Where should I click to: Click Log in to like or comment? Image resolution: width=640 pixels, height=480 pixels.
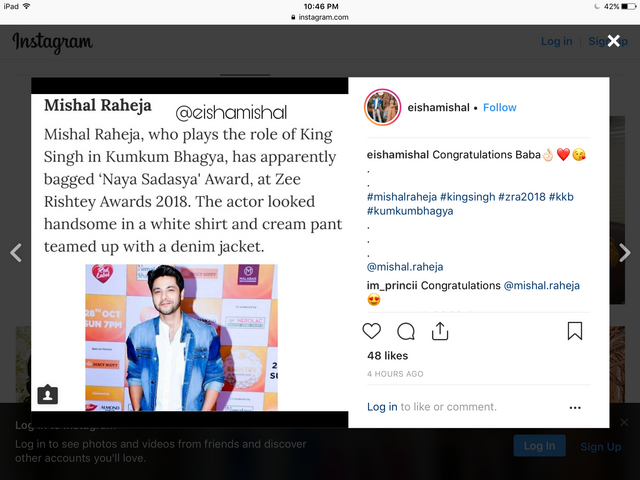pos(382,407)
